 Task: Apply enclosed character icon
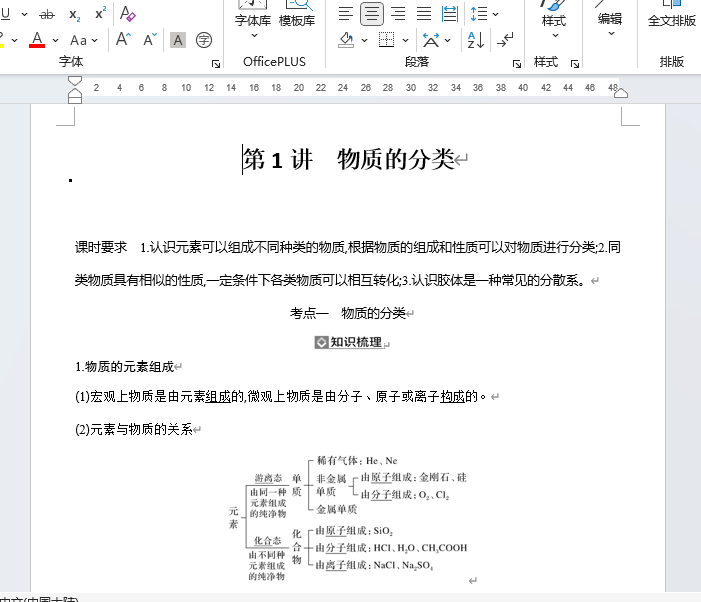click(204, 40)
